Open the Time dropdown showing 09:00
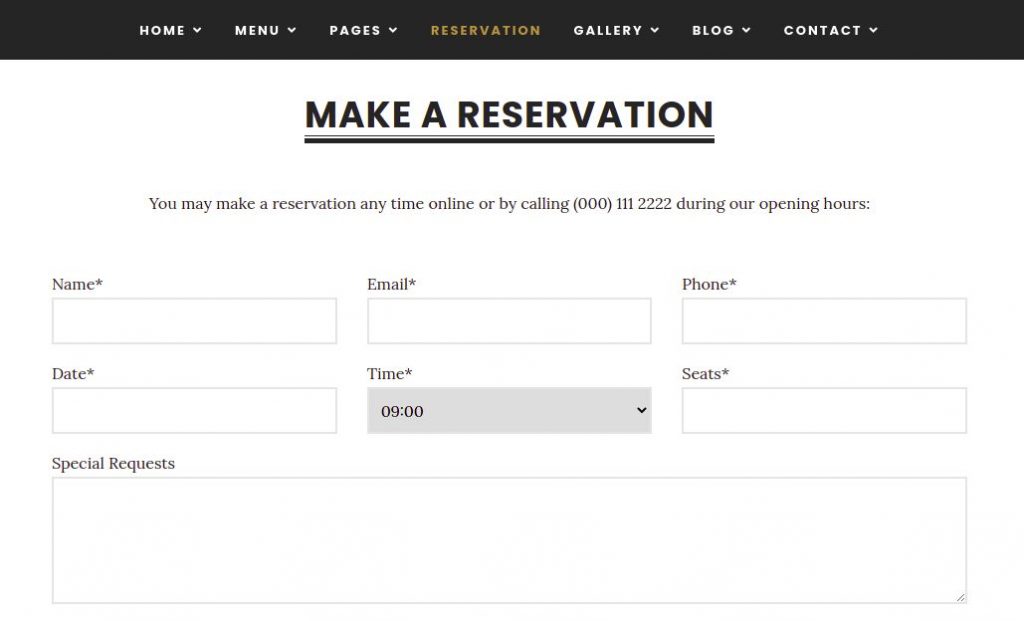 509,410
